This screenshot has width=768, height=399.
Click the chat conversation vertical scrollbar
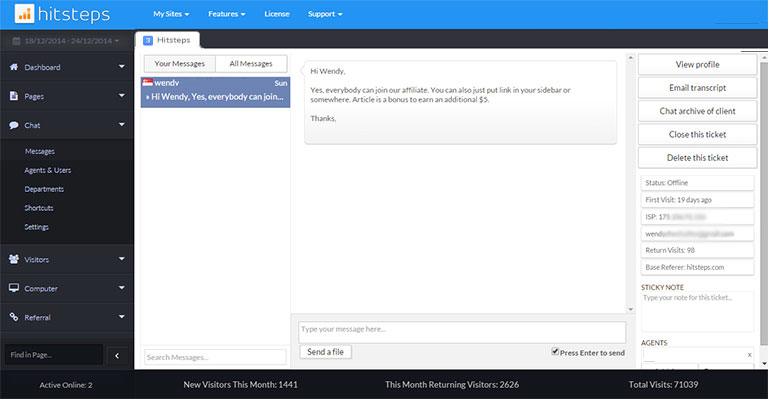tap(630, 184)
